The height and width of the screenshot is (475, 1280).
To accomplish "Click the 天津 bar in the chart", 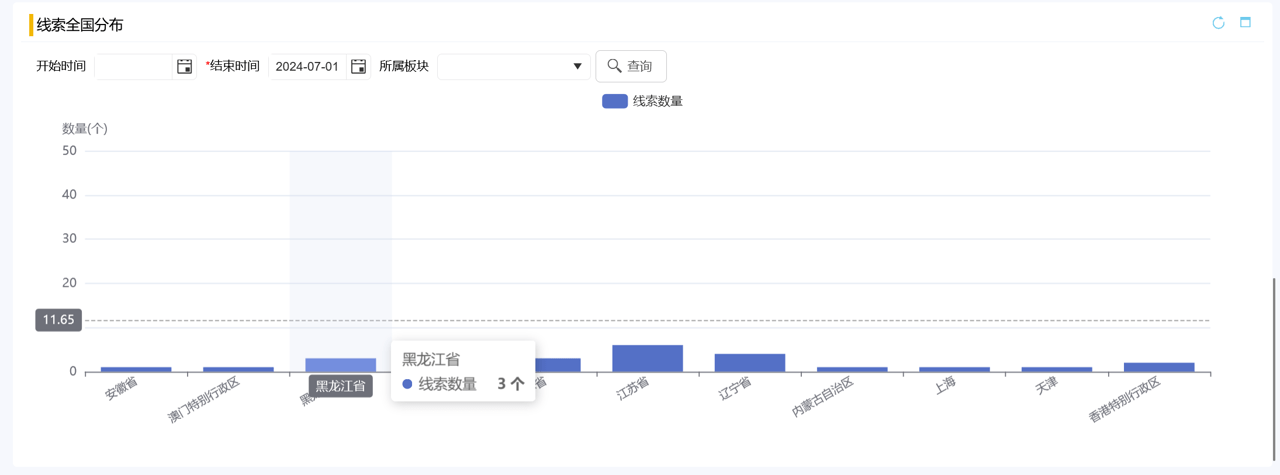I will [x=1057, y=369].
